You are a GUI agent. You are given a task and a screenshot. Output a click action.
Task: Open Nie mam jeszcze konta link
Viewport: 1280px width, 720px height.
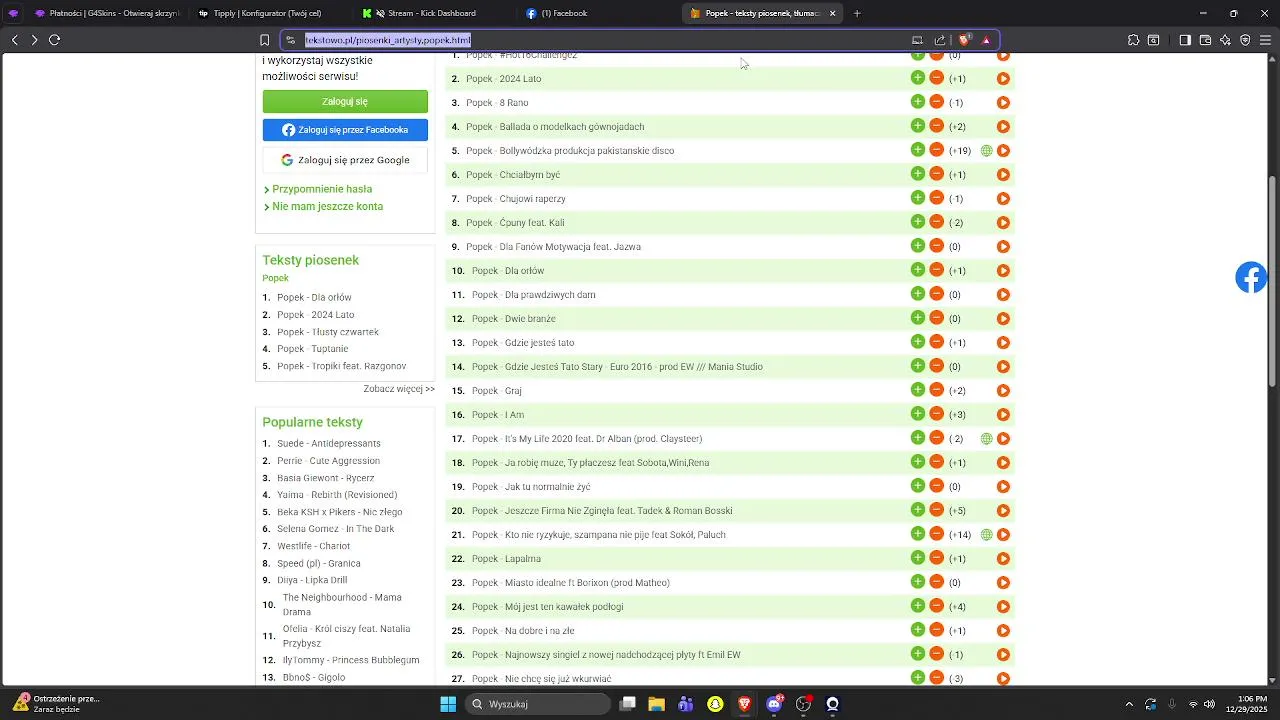328,206
